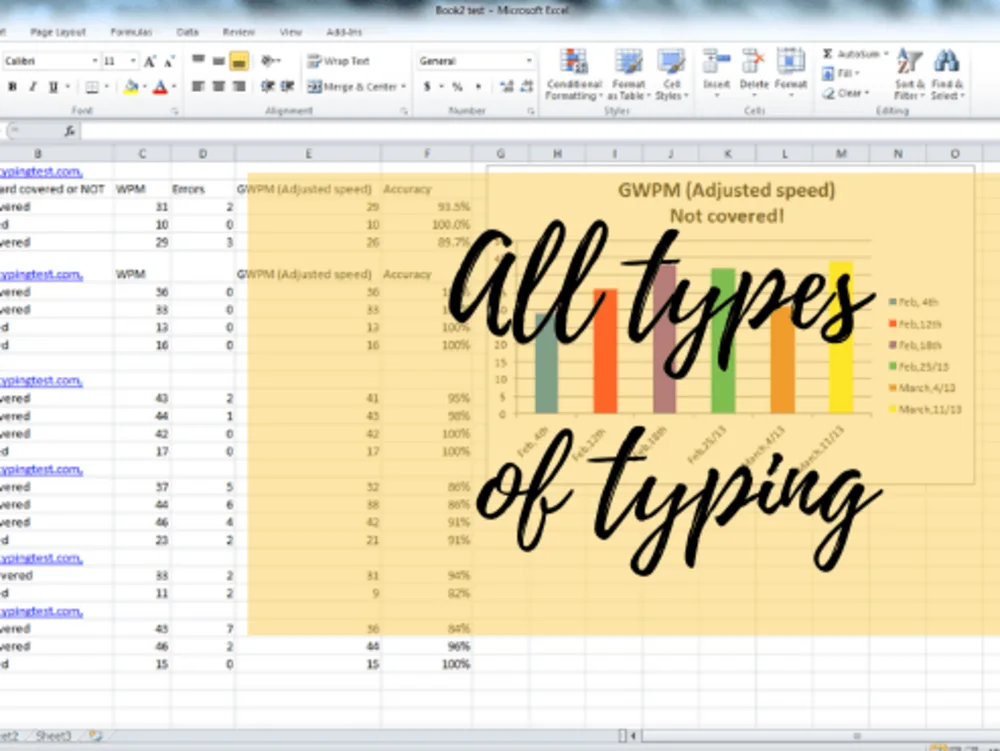Open the Number dialog launcher
The image size is (1000, 751).
[x=531, y=112]
